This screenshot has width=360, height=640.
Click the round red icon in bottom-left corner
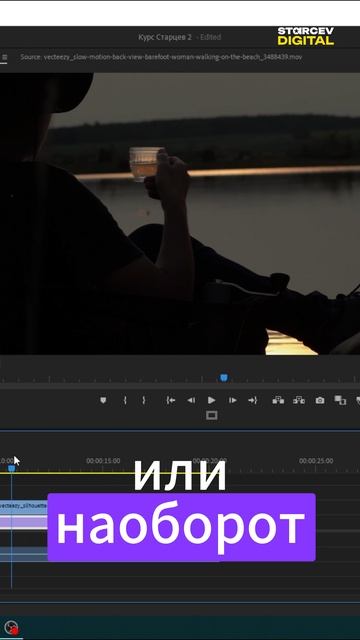[12, 627]
